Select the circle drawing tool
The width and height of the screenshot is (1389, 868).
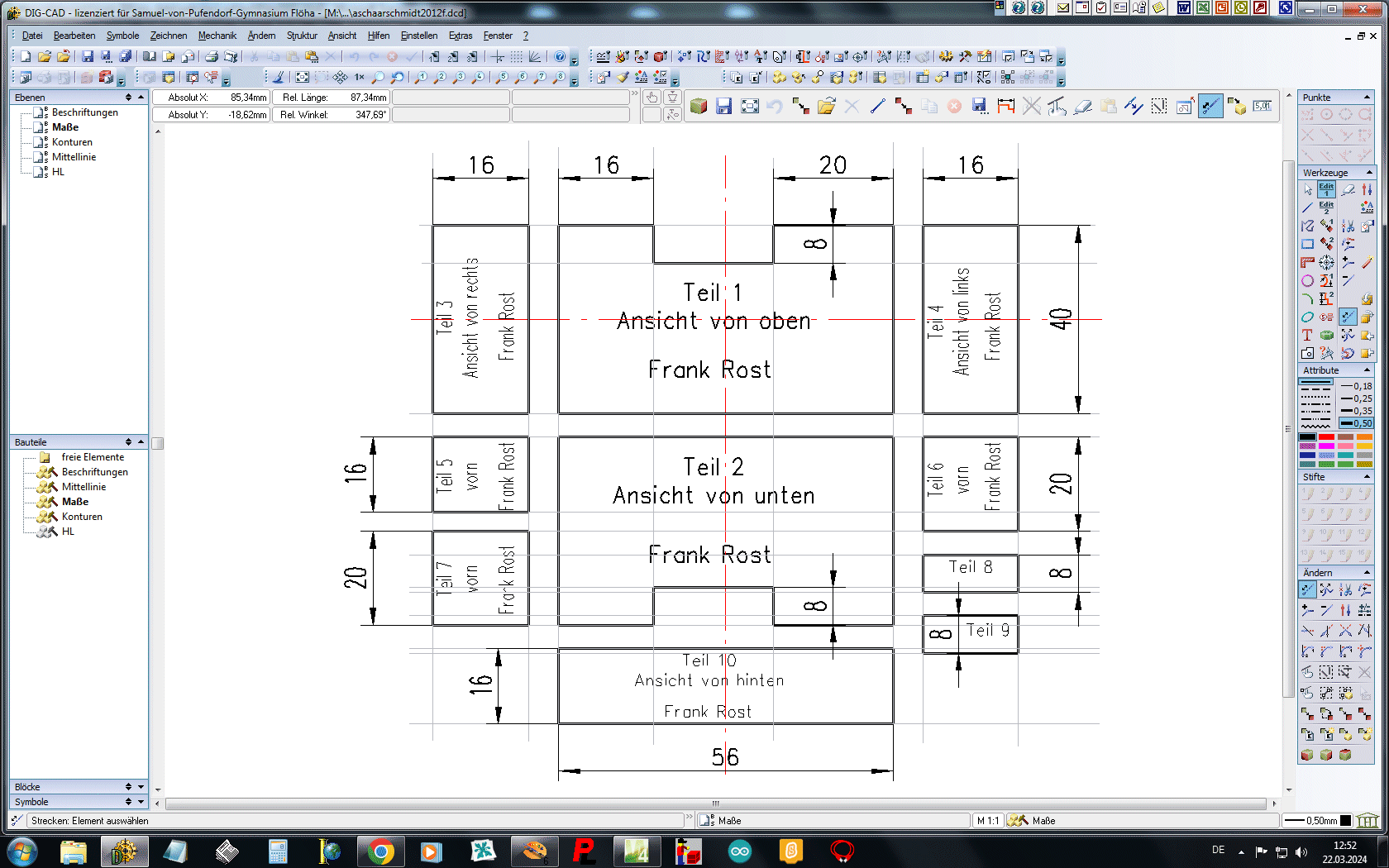pyautogui.click(x=1308, y=280)
